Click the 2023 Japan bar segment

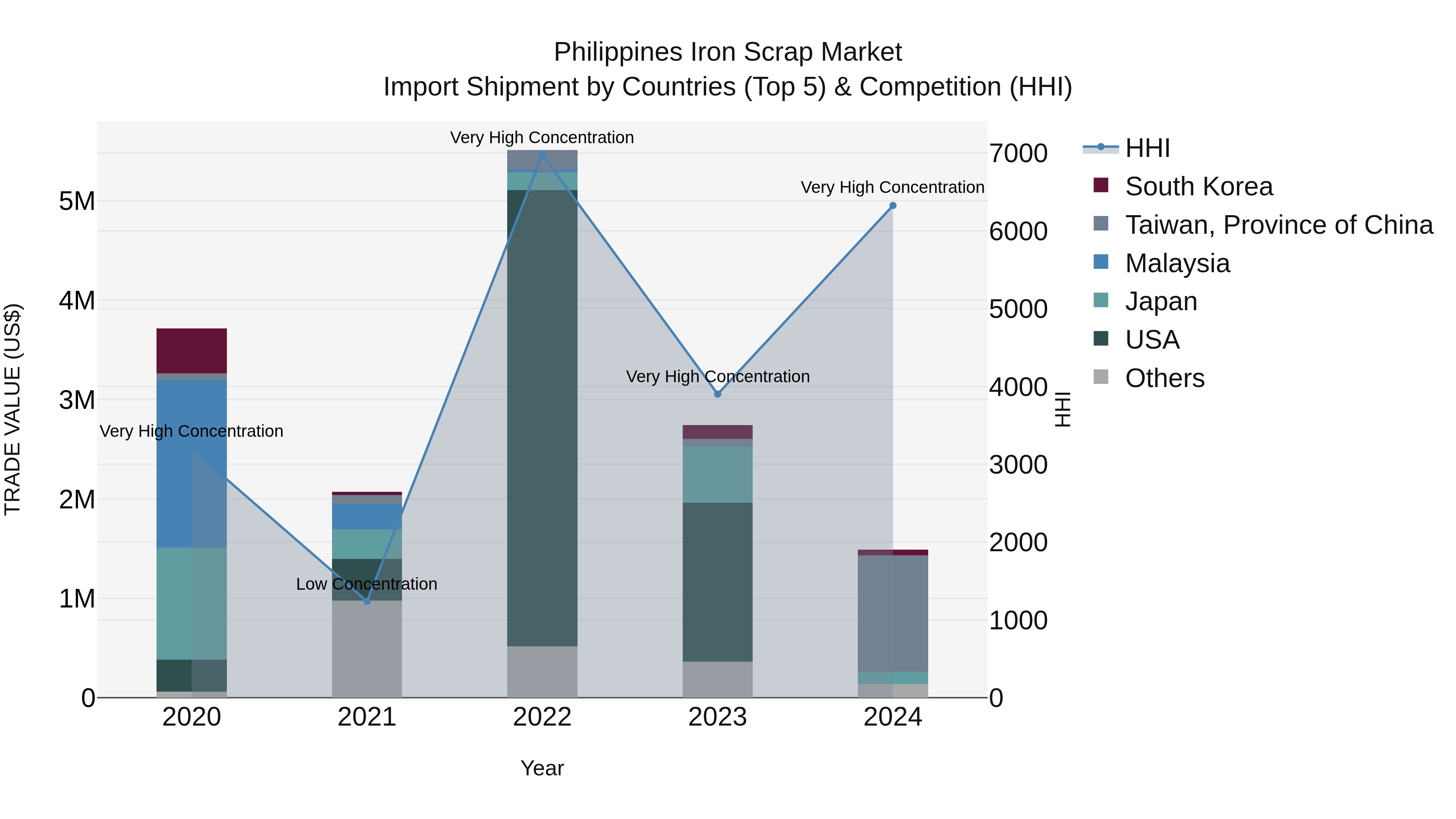pyautogui.click(x=718, y=475)
